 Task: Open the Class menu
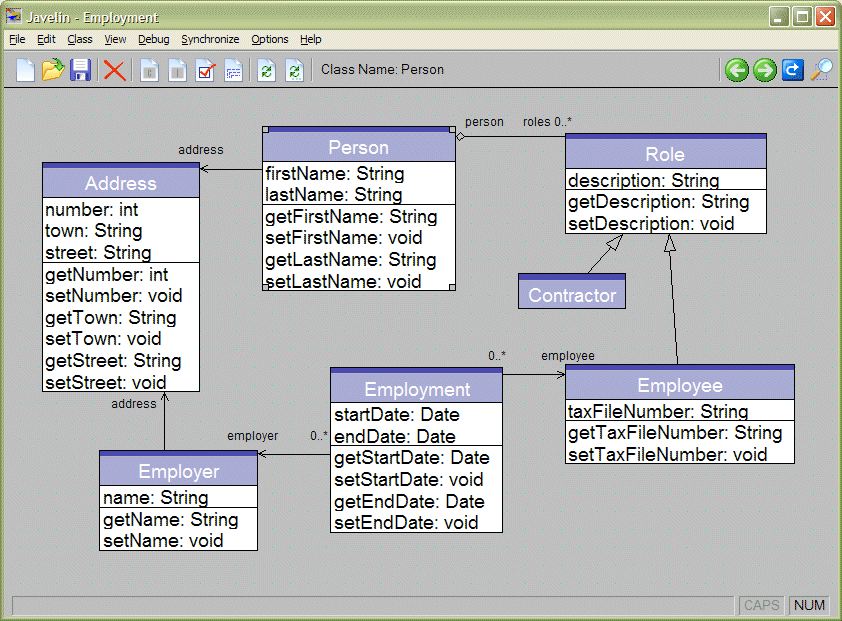[80, 39]
